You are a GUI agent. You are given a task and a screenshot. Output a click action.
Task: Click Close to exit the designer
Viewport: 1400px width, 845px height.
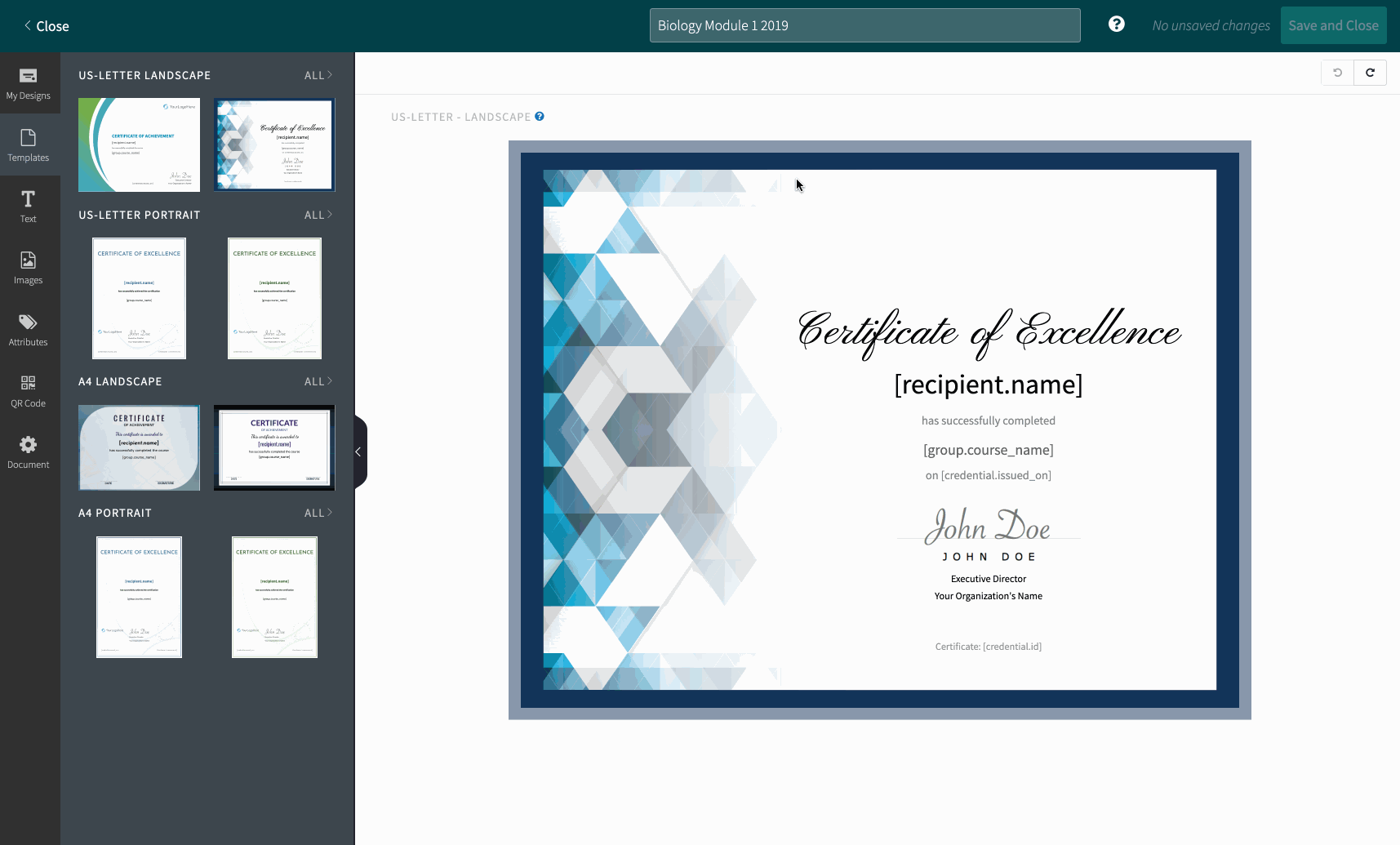(x=47, y=26)
